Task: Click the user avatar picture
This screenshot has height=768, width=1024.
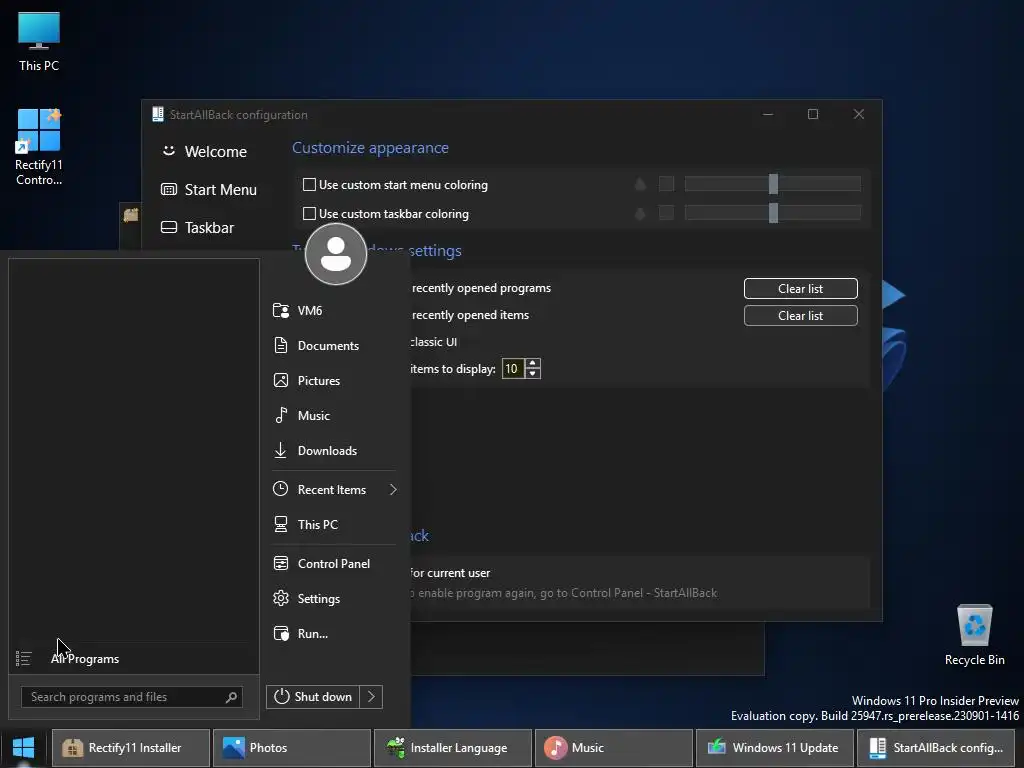Action: click(x=336, y=254)
